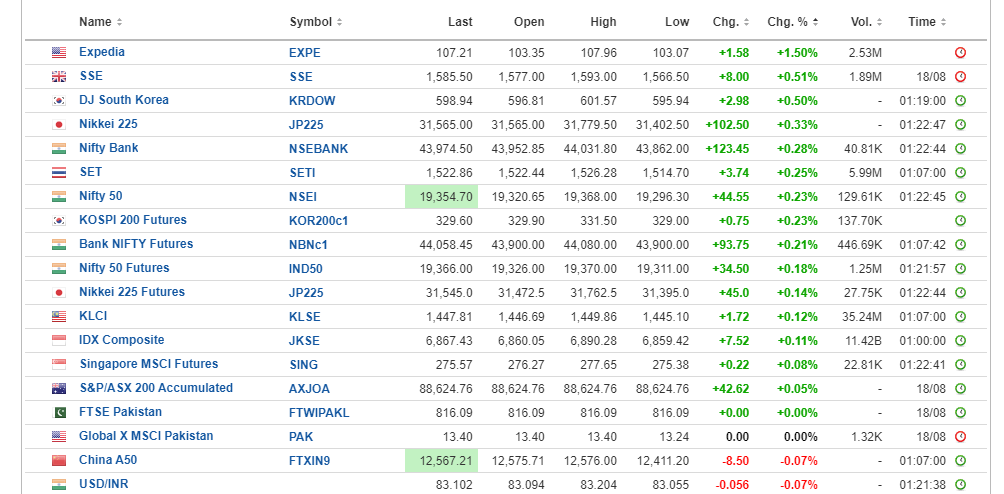Screen dimensions: 1004x494
Task: Click the +1.50% change percent for Expedia
Action: [797, 53]
